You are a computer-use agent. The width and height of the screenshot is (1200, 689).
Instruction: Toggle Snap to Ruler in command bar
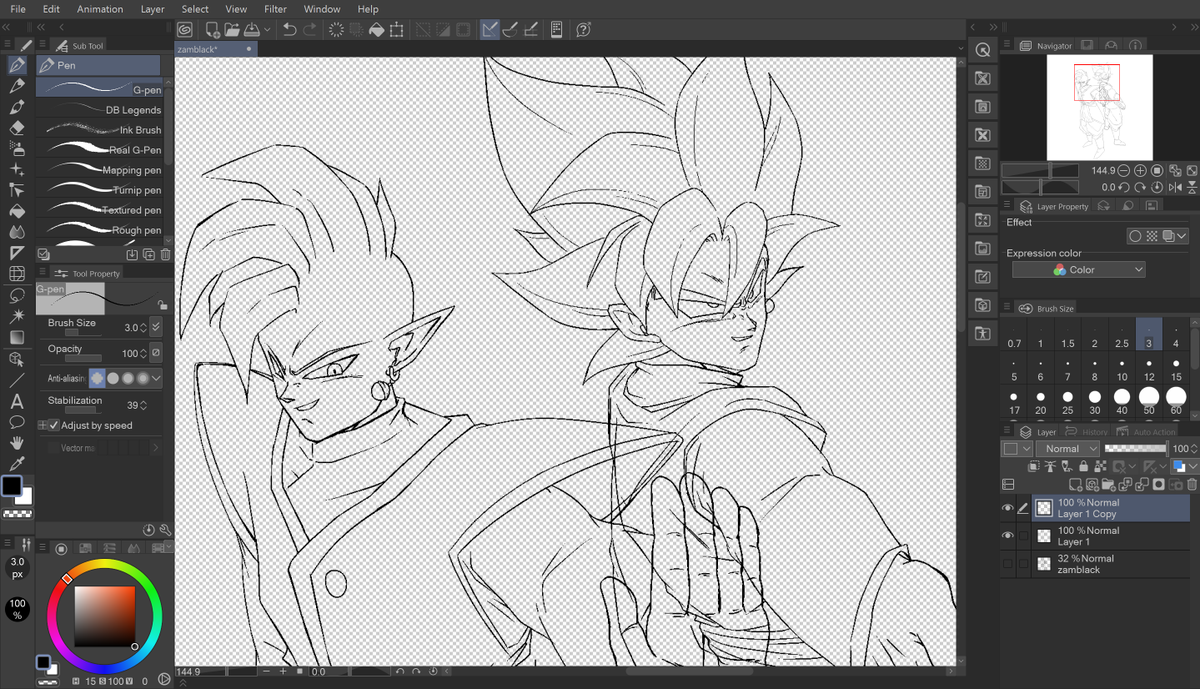click(490, 30)
